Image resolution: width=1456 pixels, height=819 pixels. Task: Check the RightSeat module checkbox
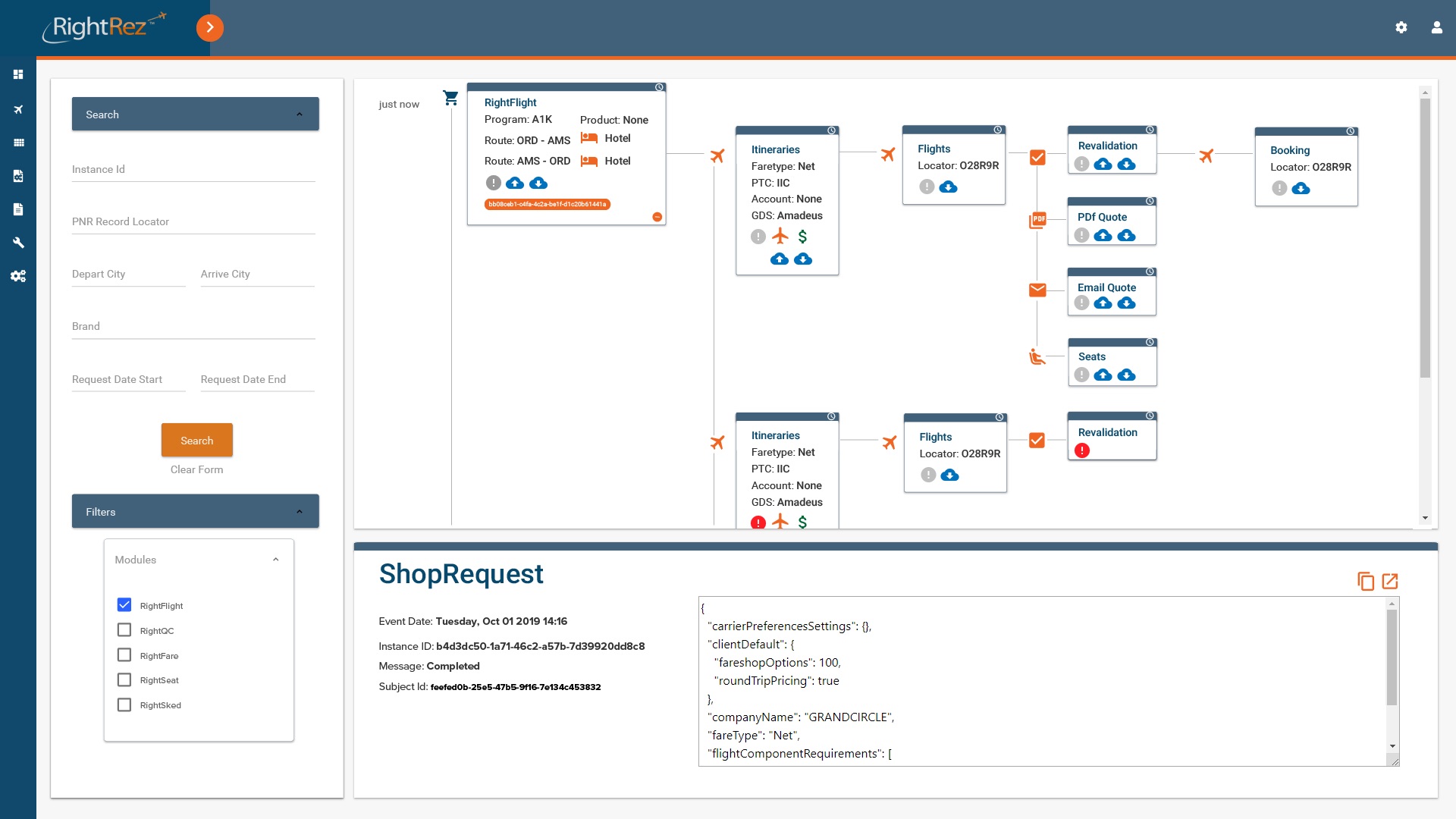pyautogui.click(x=124, y=679)
